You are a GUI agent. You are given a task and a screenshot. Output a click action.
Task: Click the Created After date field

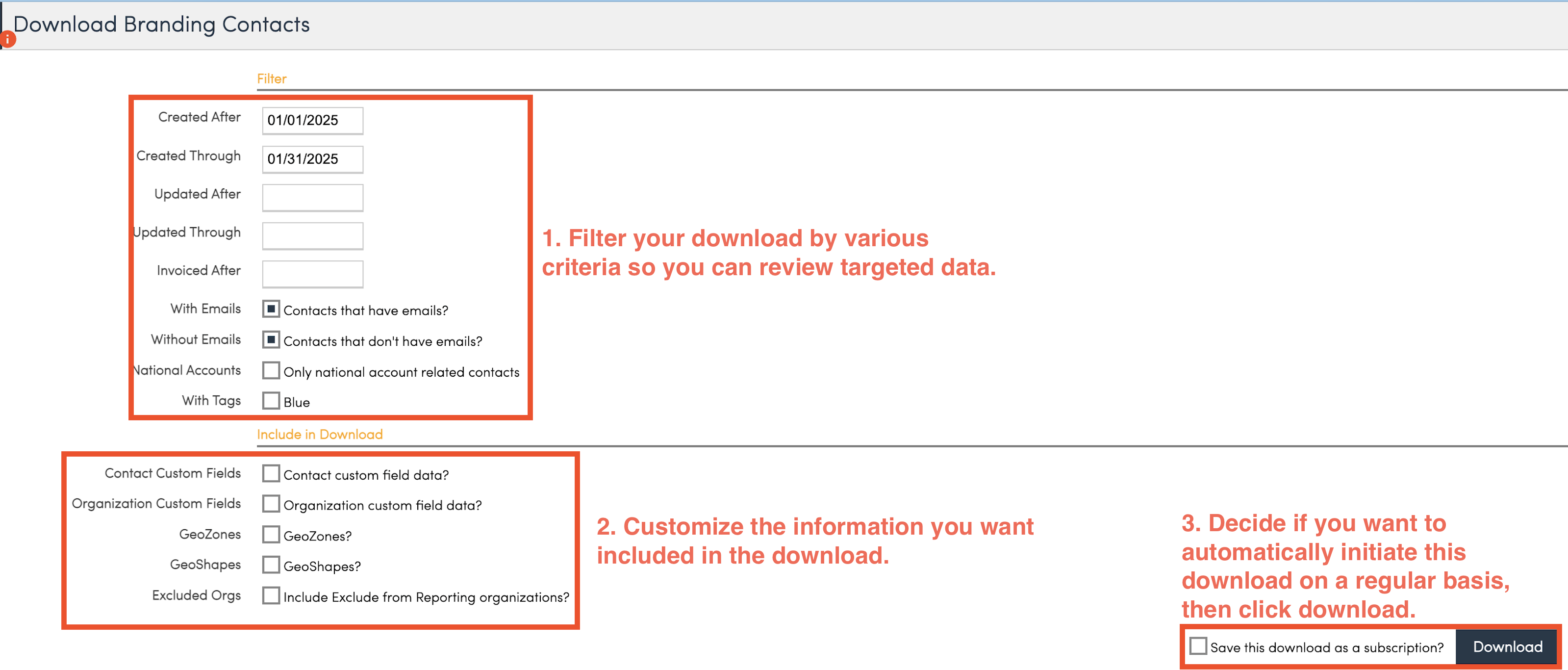312,121
